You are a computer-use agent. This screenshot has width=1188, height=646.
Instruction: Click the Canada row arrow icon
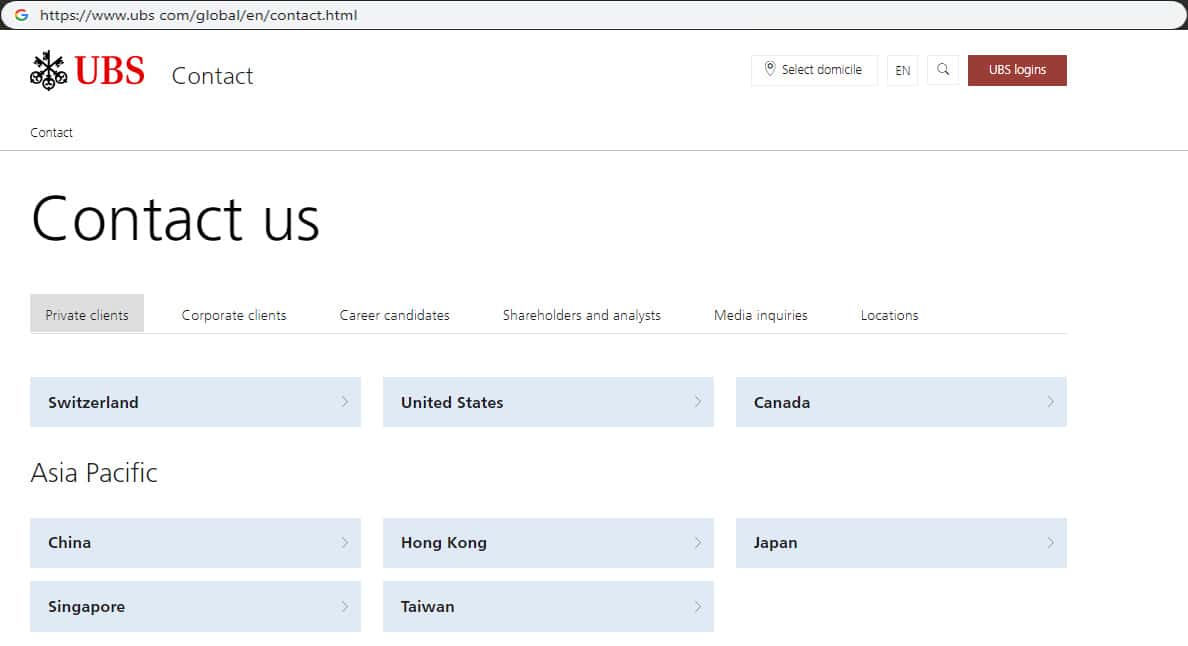[1050, 402]
